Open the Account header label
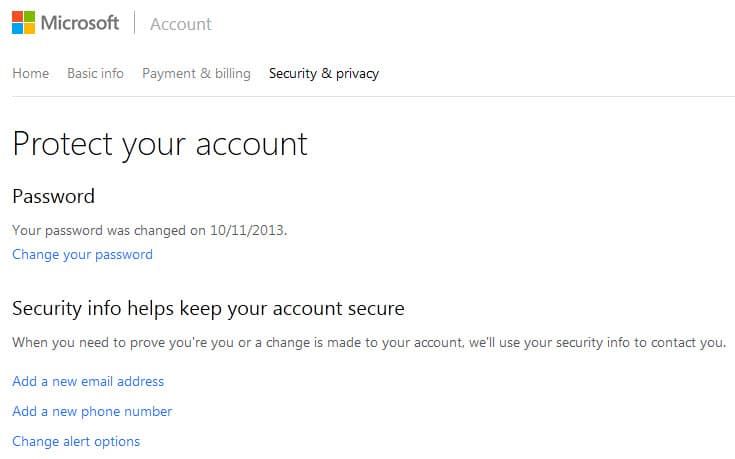Screen dimensions: 735x459 (x=181, y=24)
